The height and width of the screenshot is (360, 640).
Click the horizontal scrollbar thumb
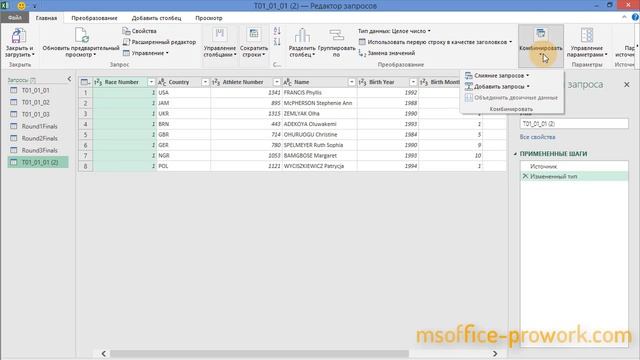(260, 353)
